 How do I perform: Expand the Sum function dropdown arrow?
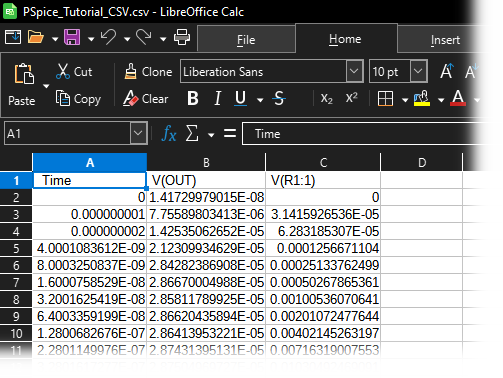[x=211, y=135]
